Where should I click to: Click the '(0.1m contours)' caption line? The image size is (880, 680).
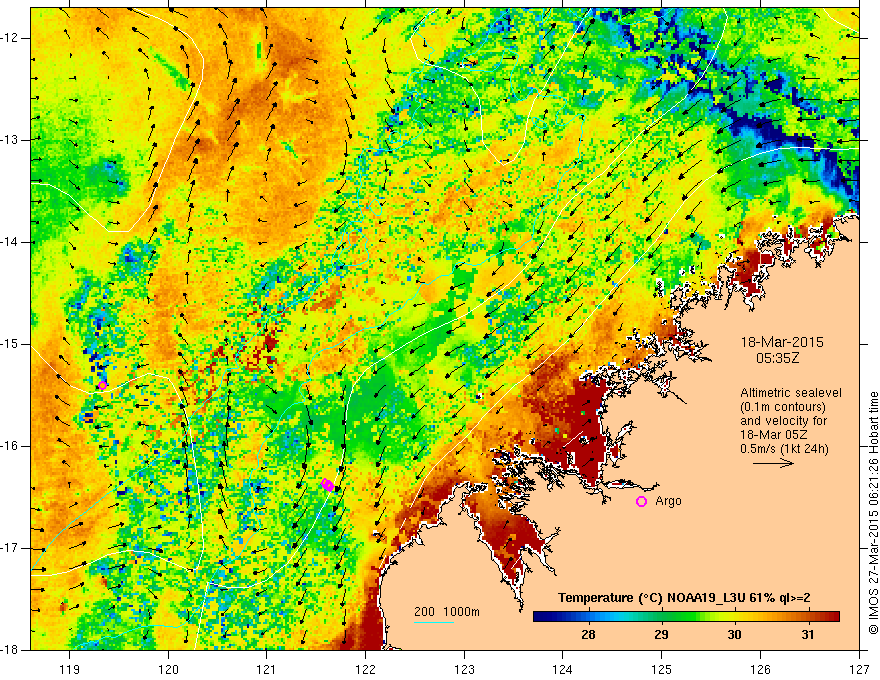(783, 407)
